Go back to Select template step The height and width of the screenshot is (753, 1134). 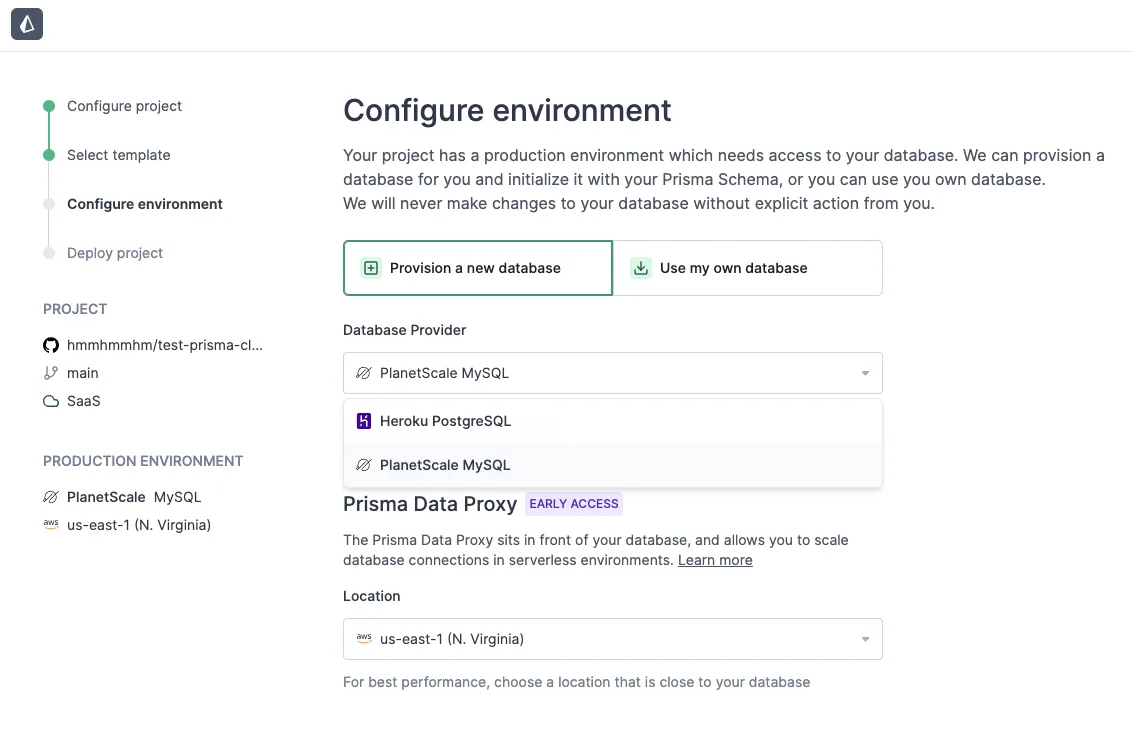click(118, 155)
